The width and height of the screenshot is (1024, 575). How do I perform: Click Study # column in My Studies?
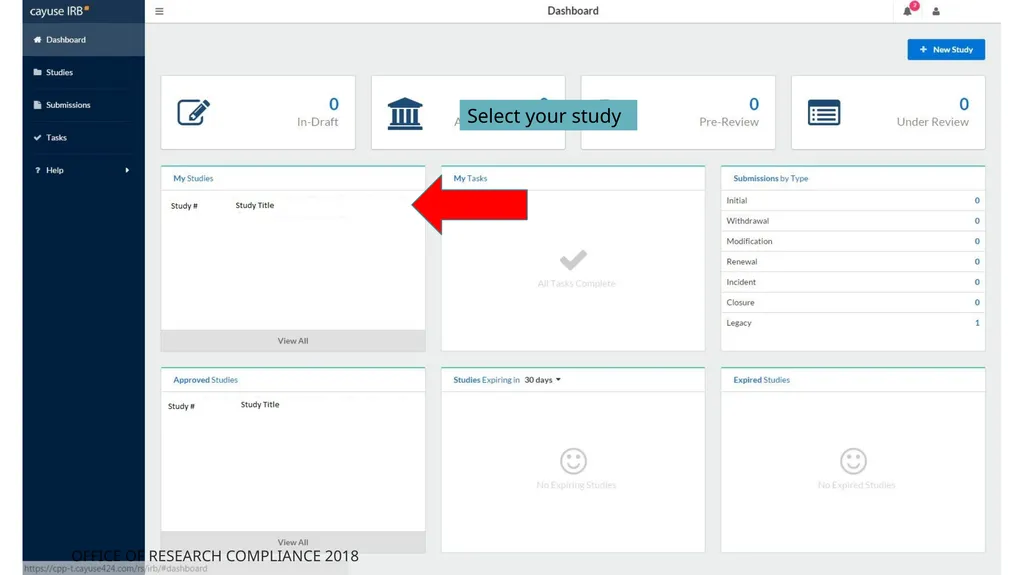point(184,206)
